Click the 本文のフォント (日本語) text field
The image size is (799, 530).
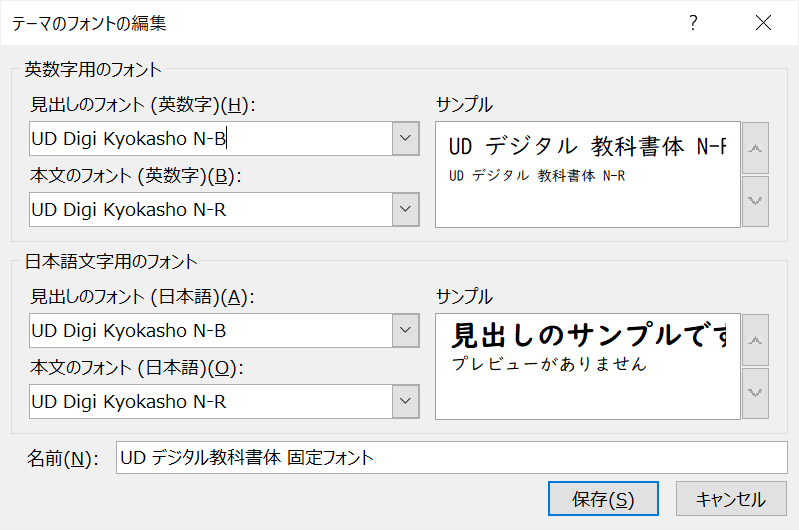pyautogui.click(x=210, y=401)
